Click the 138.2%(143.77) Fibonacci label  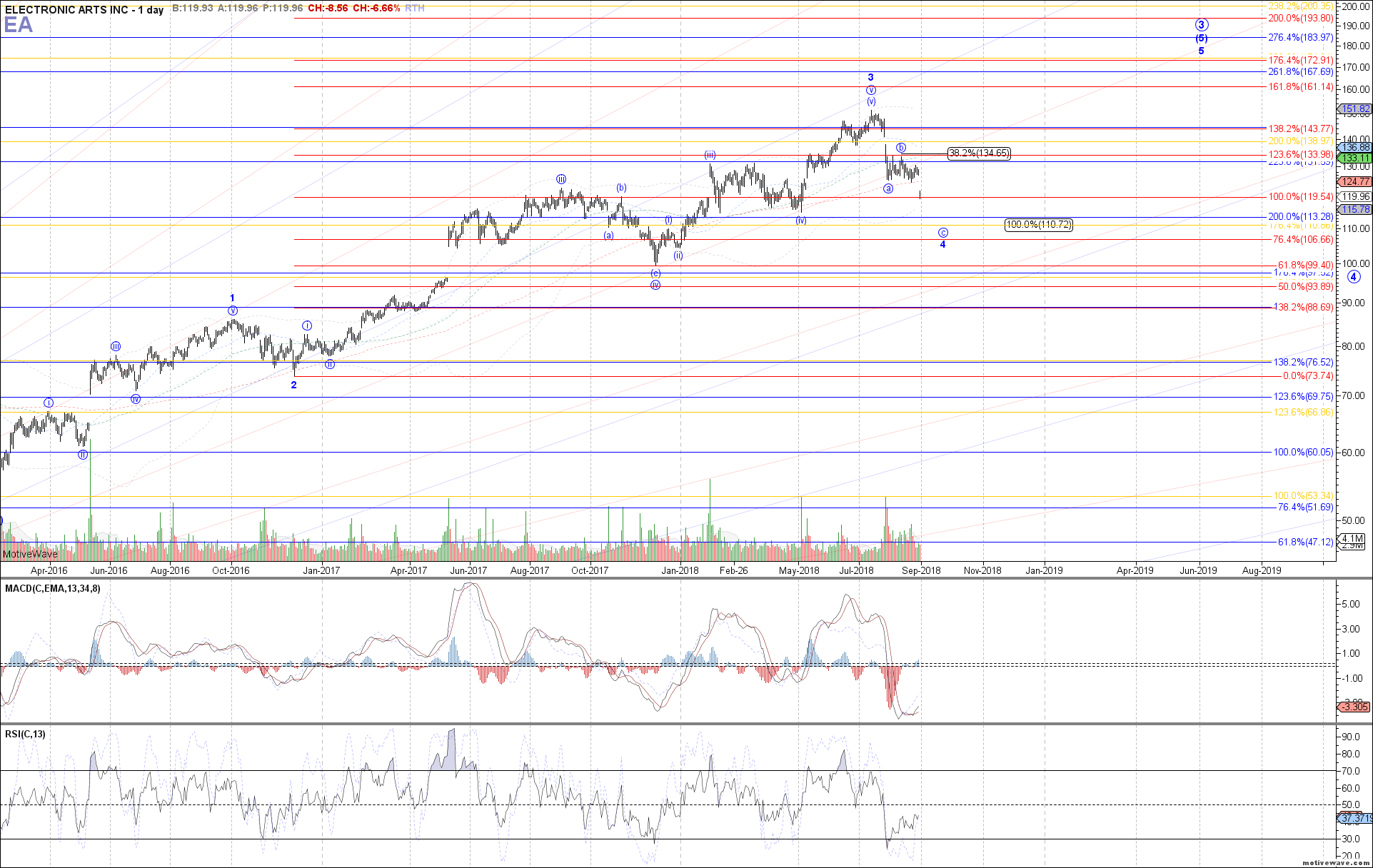[1300, 128]
